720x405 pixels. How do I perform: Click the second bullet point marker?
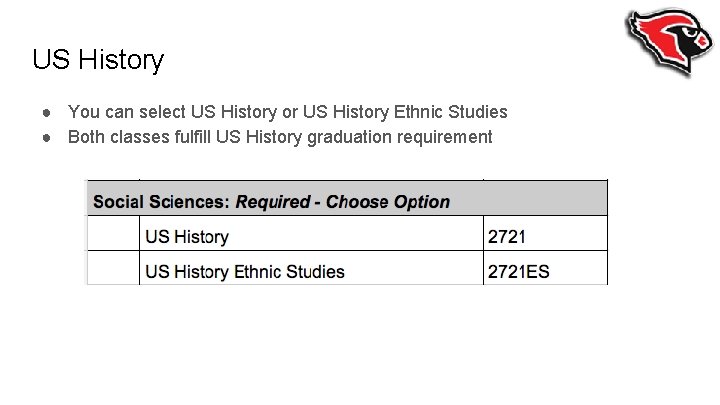[46, 137]
